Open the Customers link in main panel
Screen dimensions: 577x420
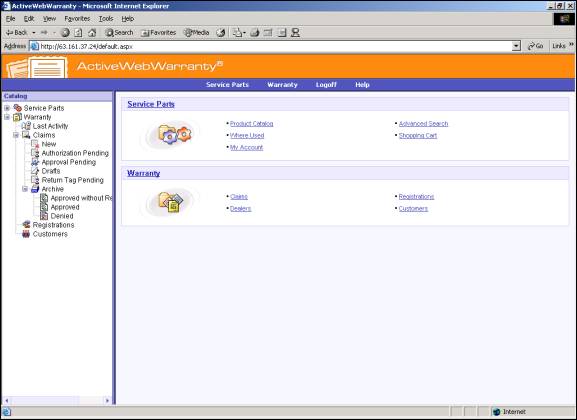413,209
